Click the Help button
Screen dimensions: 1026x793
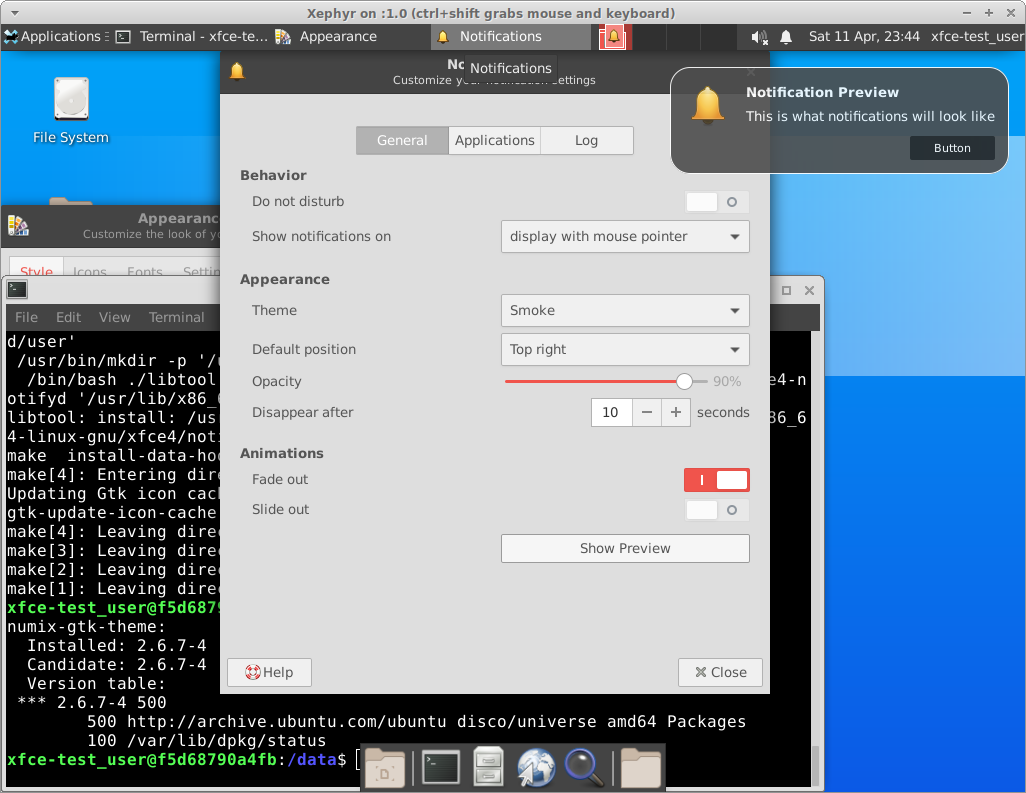tap(269, 673)
